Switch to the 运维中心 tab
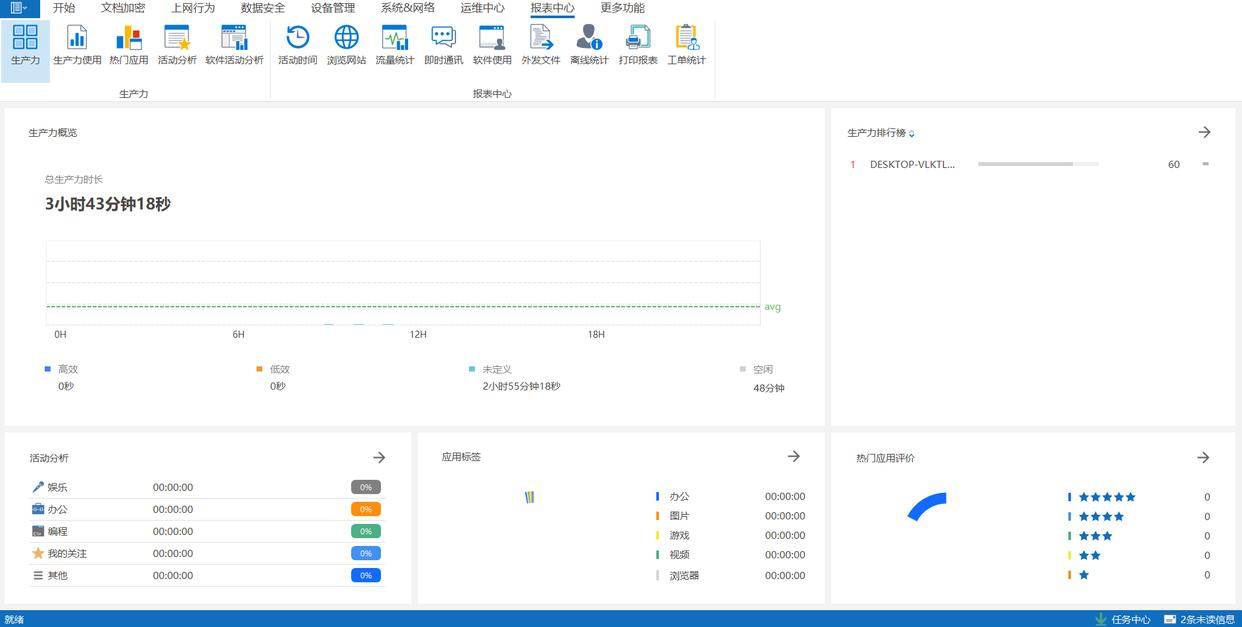The width and height of the screenshot is (1242, 627). point(482,8)
